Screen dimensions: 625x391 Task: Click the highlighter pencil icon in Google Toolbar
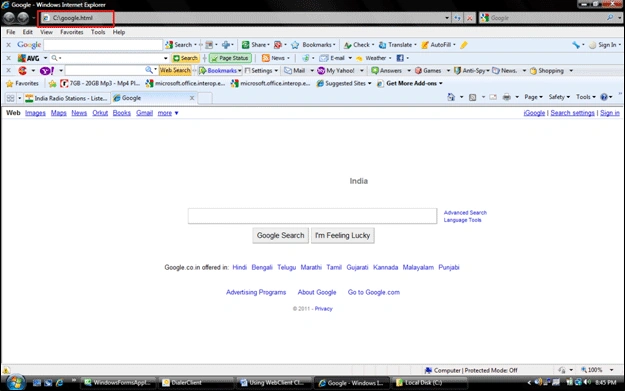(x=464, y=45)
